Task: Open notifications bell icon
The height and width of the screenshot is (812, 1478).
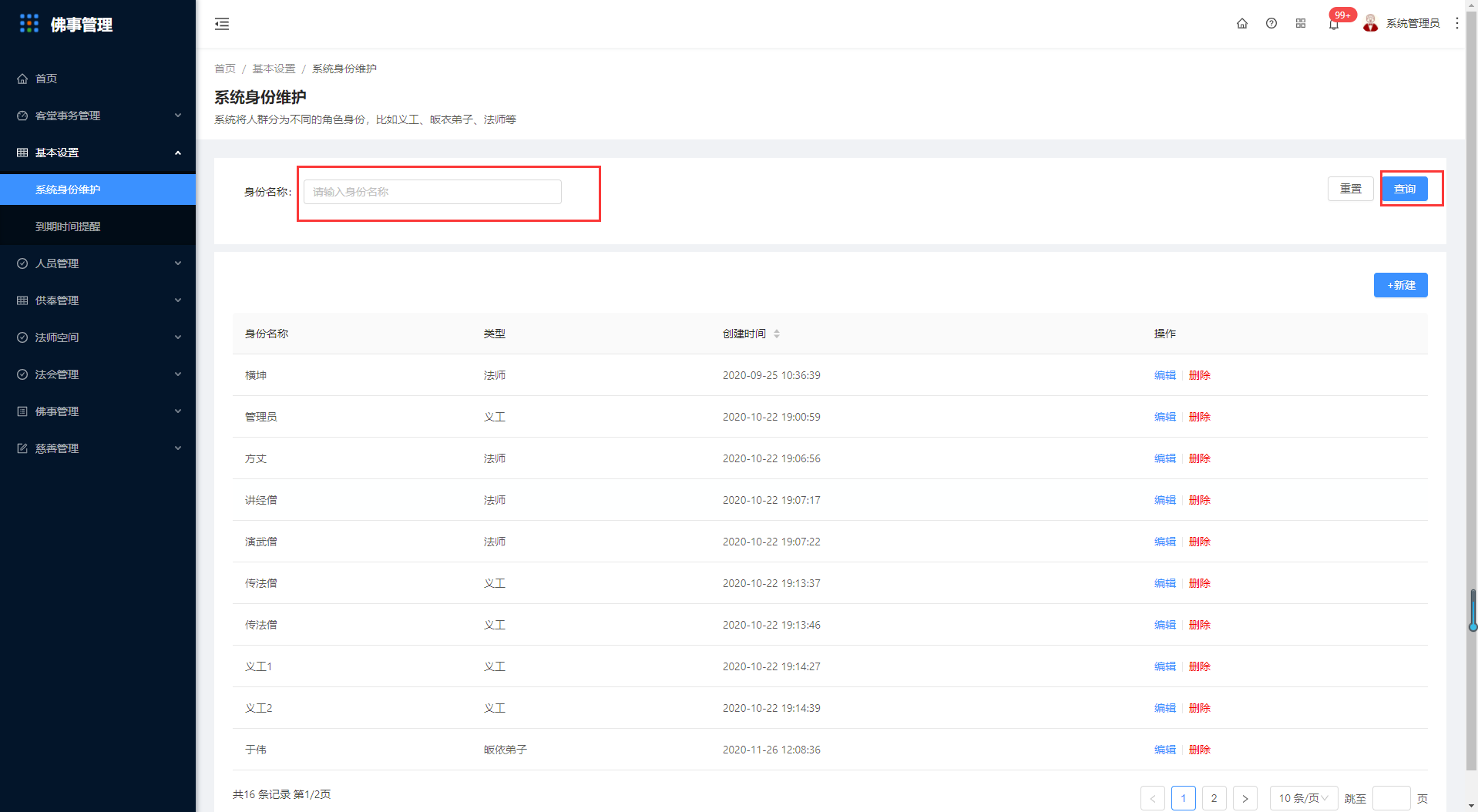Action: tap(1333, 25)
